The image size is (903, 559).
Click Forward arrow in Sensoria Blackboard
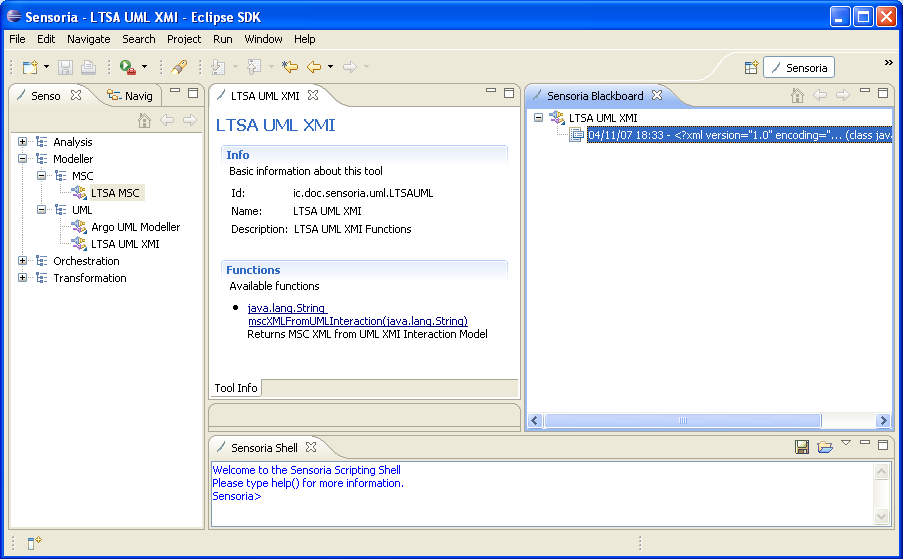coord(843,95)
